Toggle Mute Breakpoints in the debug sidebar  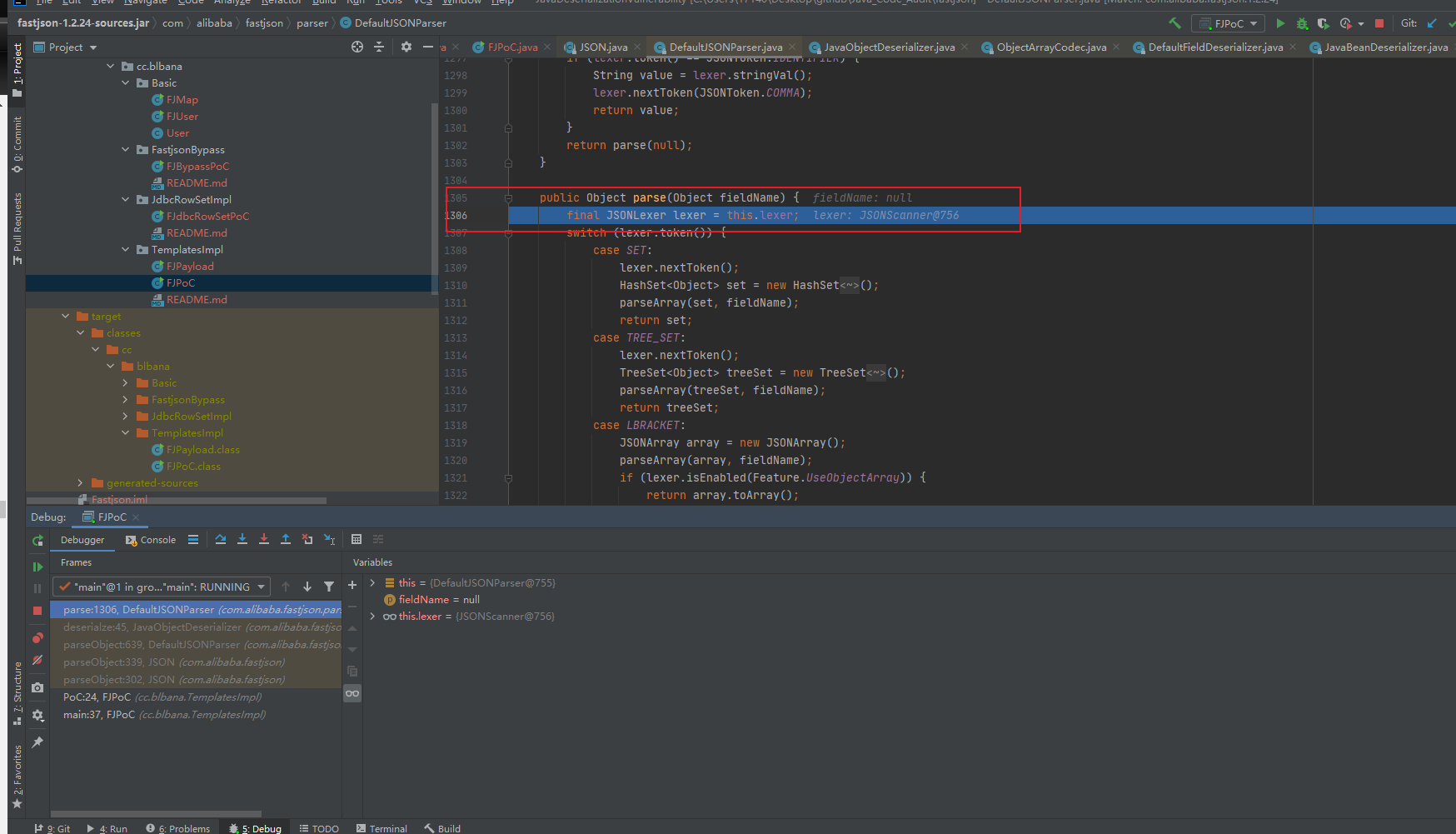pos(37,660)
